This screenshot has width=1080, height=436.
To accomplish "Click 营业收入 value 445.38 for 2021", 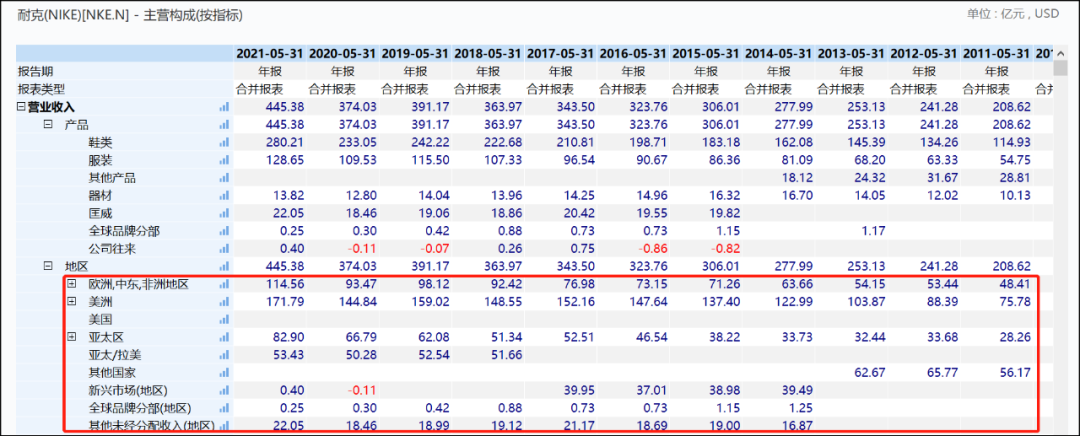I will click(x=284, y=107).
